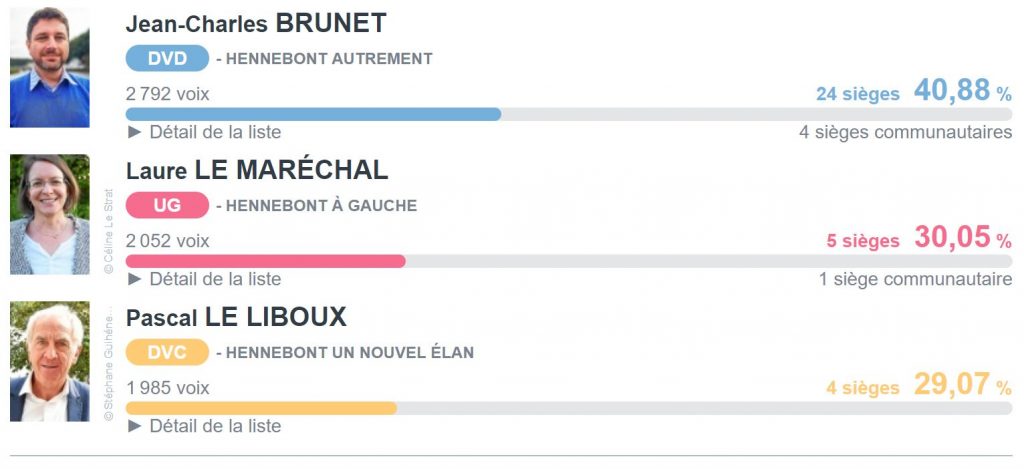Click the HENNEBONT UN NOUVEL ÉLAN list name
This screenshot has height=469, width=1024.
click(x=350, y=353)
